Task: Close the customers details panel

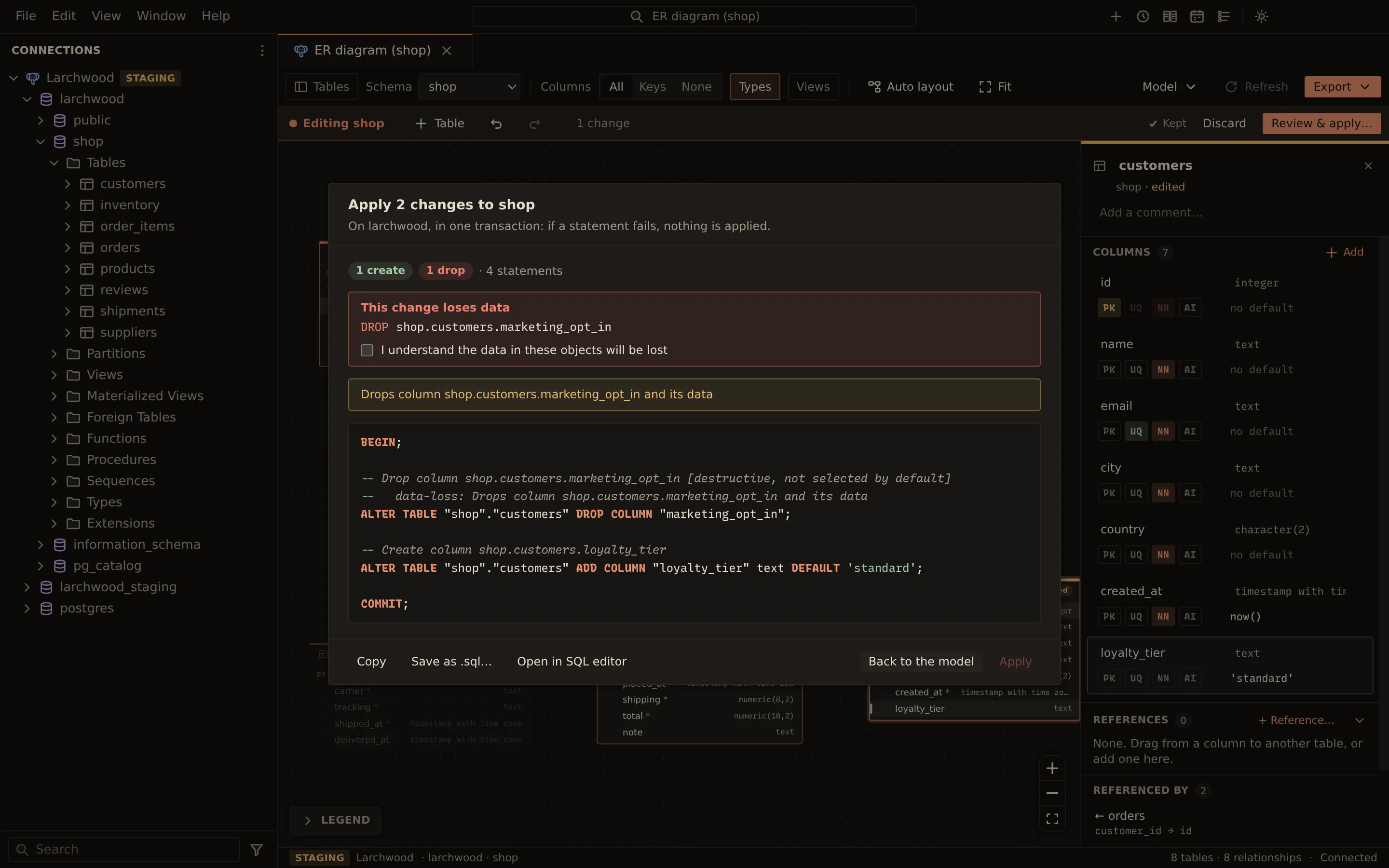Action: tap(1368, 166)
